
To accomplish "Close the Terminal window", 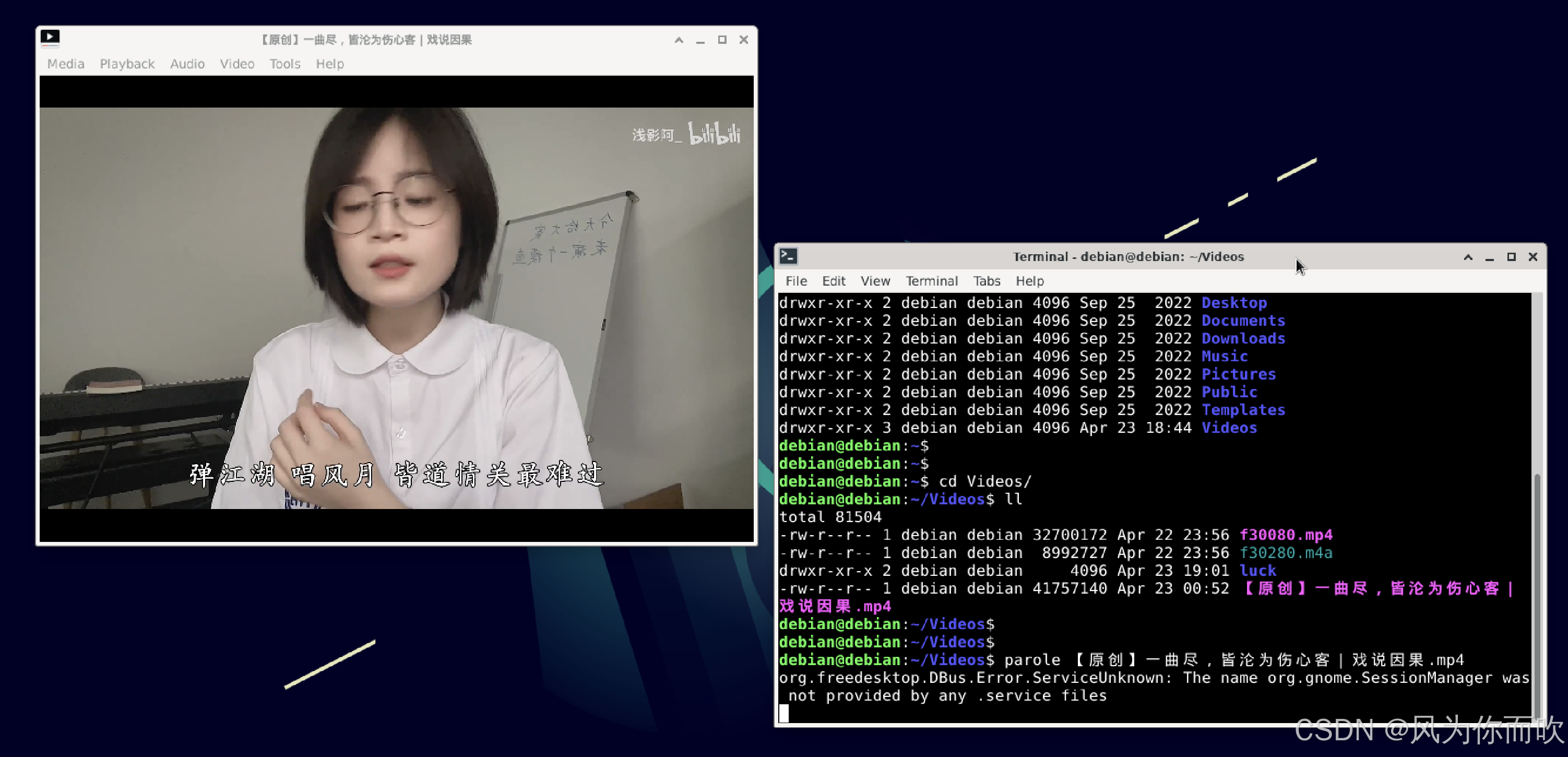I will click(1533, 257).
